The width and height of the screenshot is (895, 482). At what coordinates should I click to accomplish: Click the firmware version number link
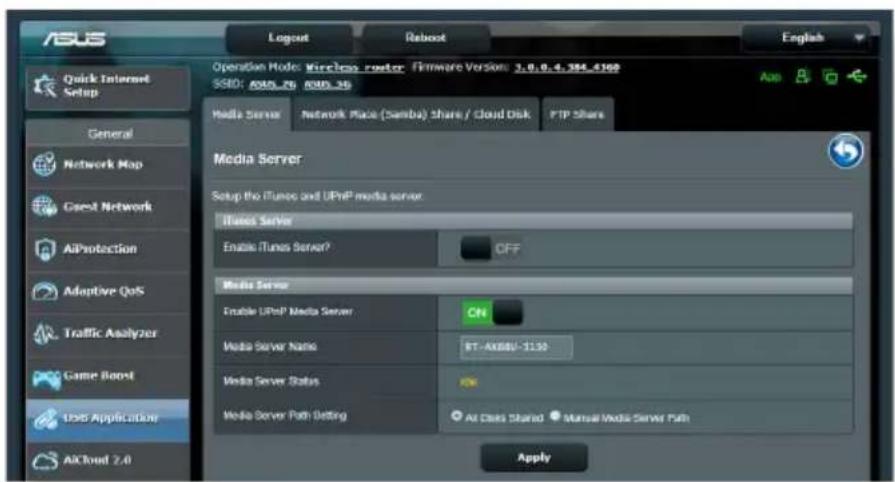pos(566,67)
